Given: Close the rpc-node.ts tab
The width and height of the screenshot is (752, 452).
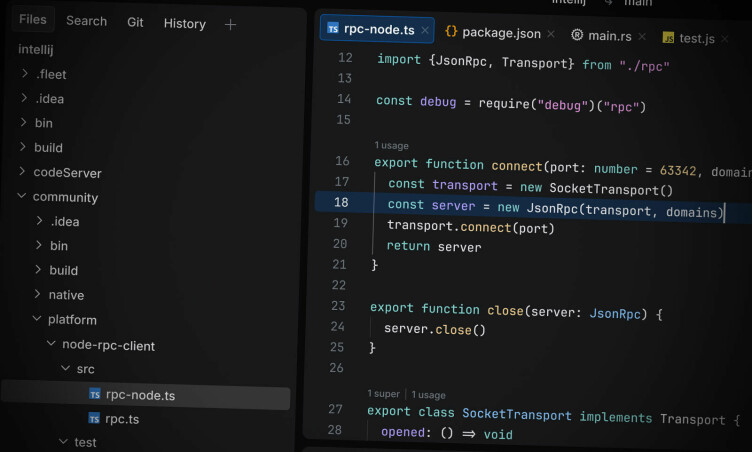Looking at the screenshot, I should (x=425, y=30).
